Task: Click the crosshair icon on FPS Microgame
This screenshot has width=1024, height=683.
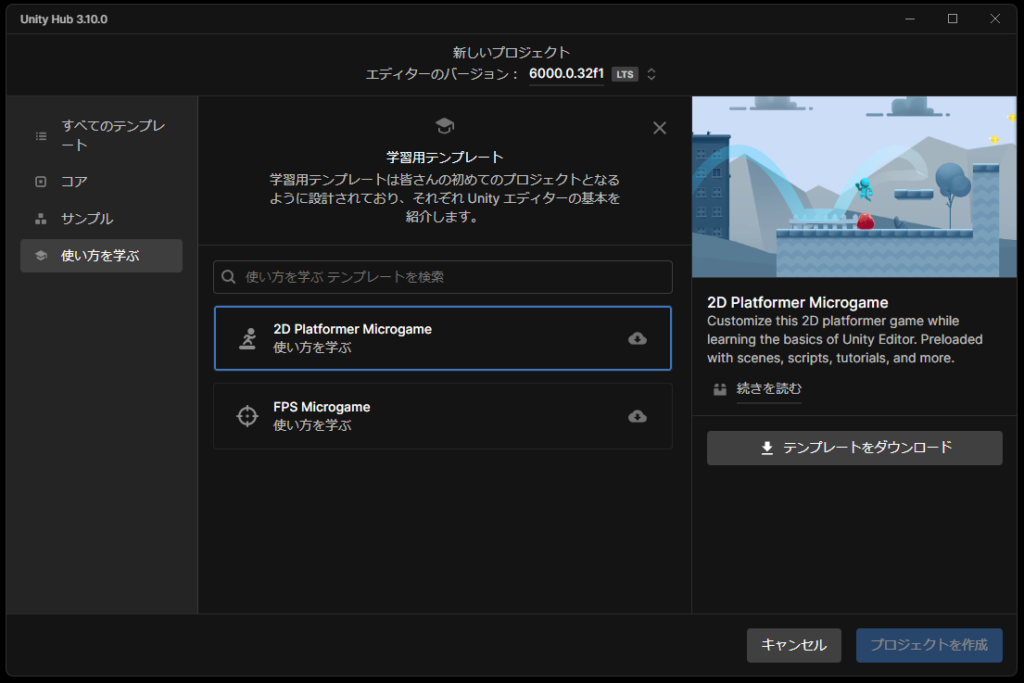Action: (247, 416)
